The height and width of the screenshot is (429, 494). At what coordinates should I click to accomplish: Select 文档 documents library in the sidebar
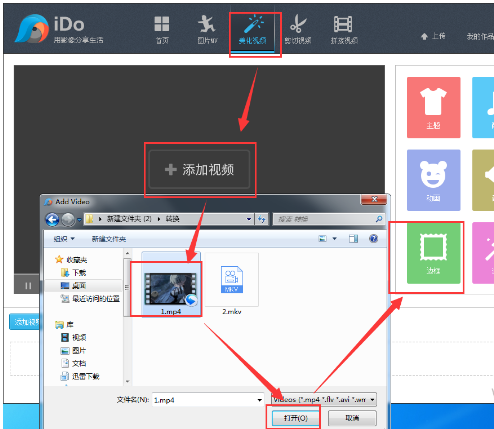74,363
